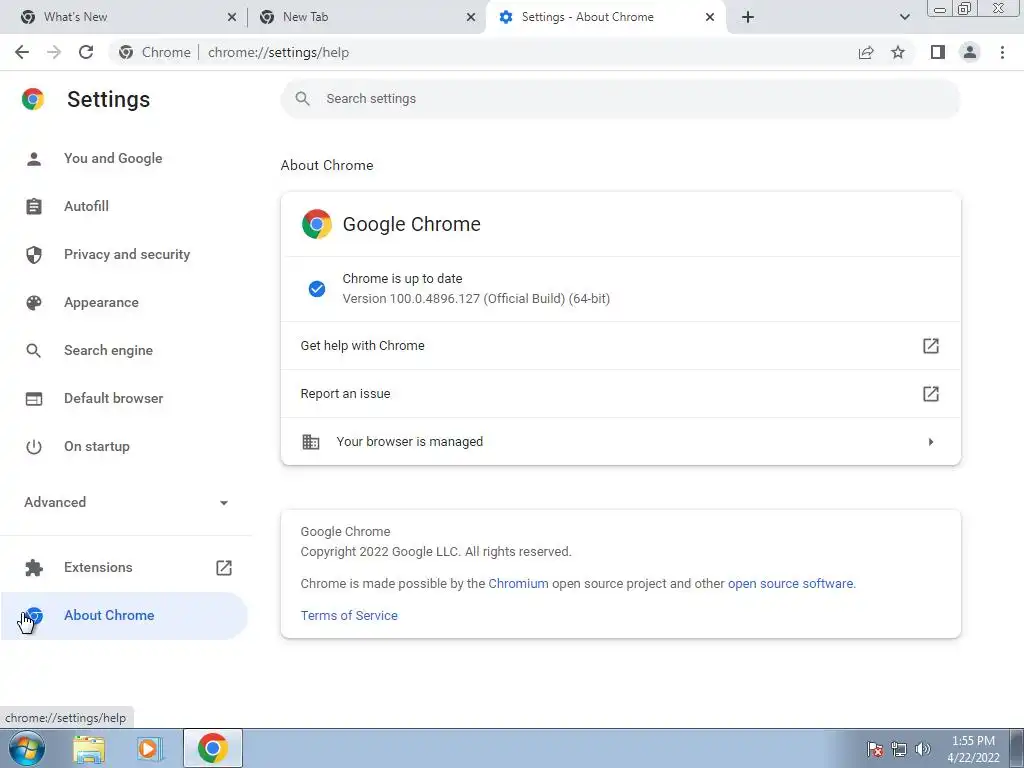This screenshot has width=1024, height=768.
Task: Bookmark this tab with the star icon
Action: pyautogui.click(x=898, y=52)
